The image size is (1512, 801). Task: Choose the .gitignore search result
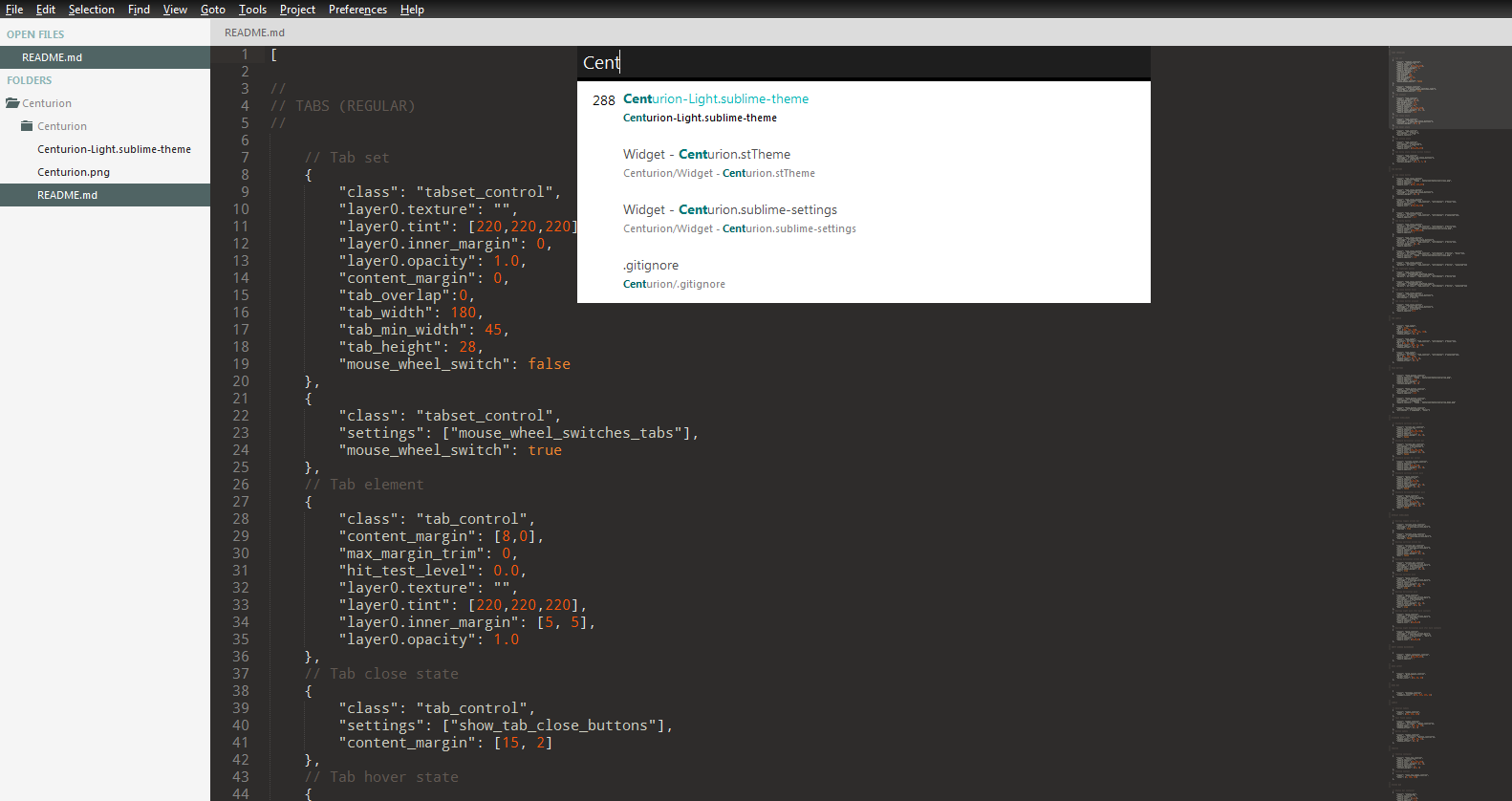864,274
